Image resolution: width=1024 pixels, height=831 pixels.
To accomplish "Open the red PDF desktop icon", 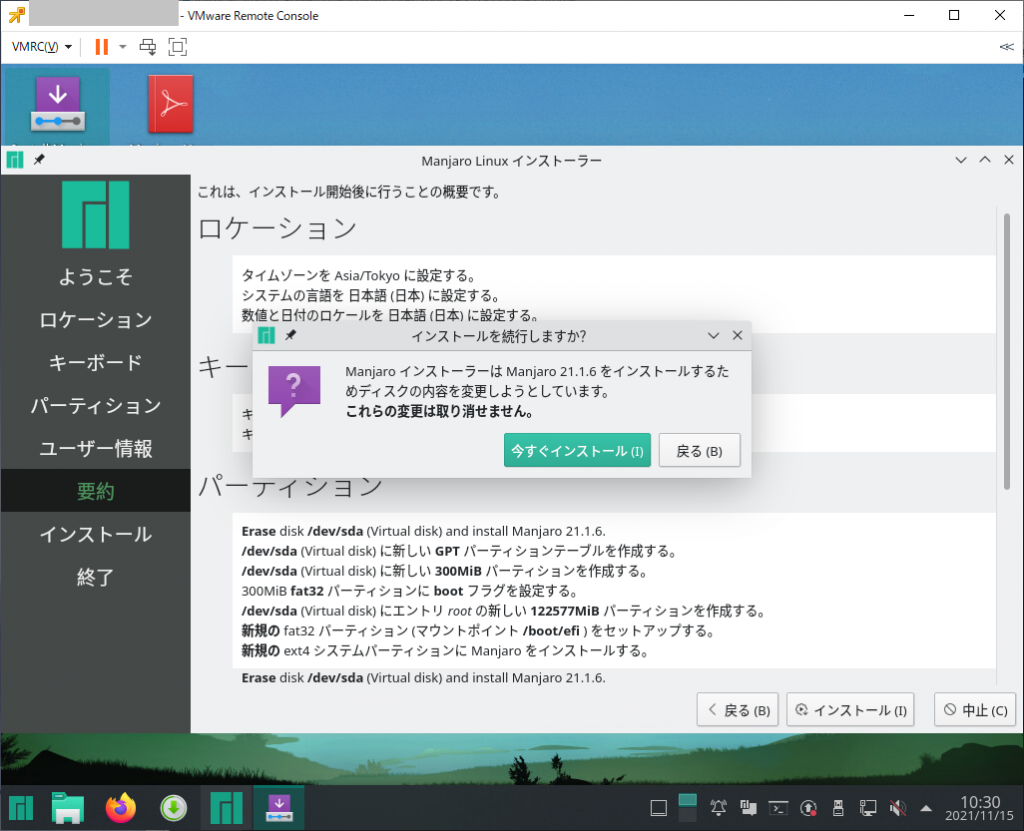I will click(171, 104).
